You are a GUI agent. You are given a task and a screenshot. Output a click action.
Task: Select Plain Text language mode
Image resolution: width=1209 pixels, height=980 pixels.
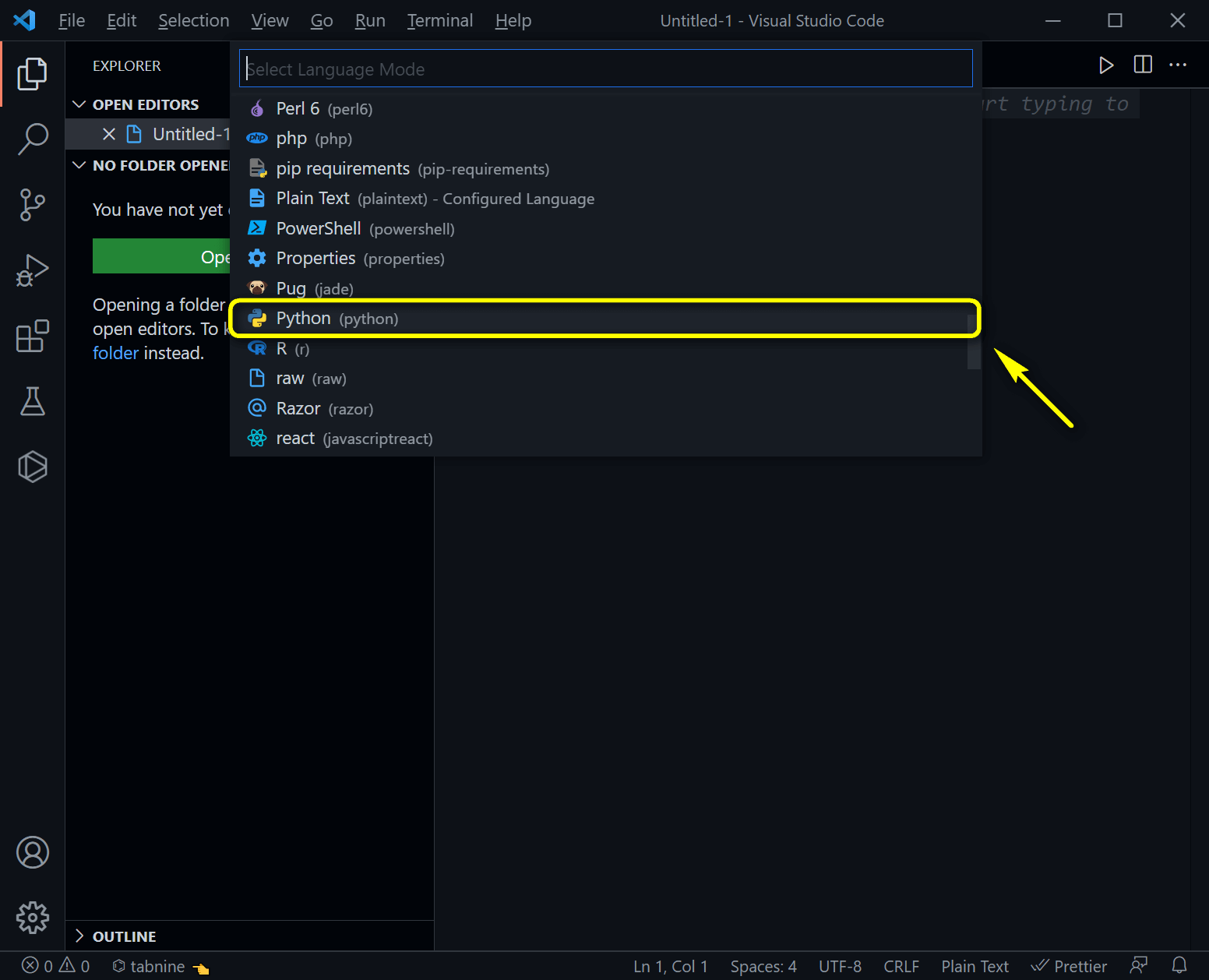[x=605, y=199]
